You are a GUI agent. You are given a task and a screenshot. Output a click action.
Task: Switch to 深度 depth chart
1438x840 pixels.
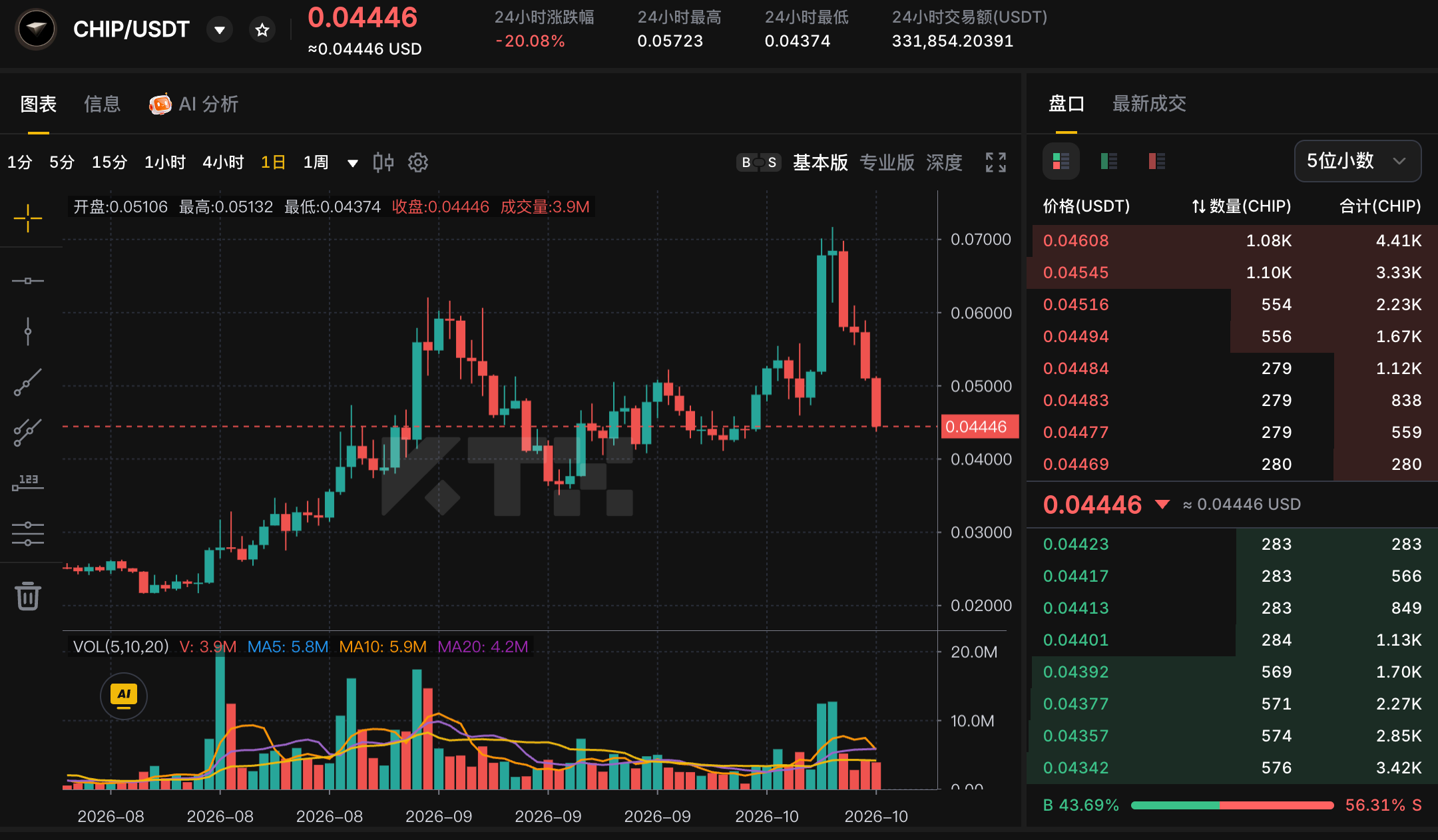(x=944, y=162)
